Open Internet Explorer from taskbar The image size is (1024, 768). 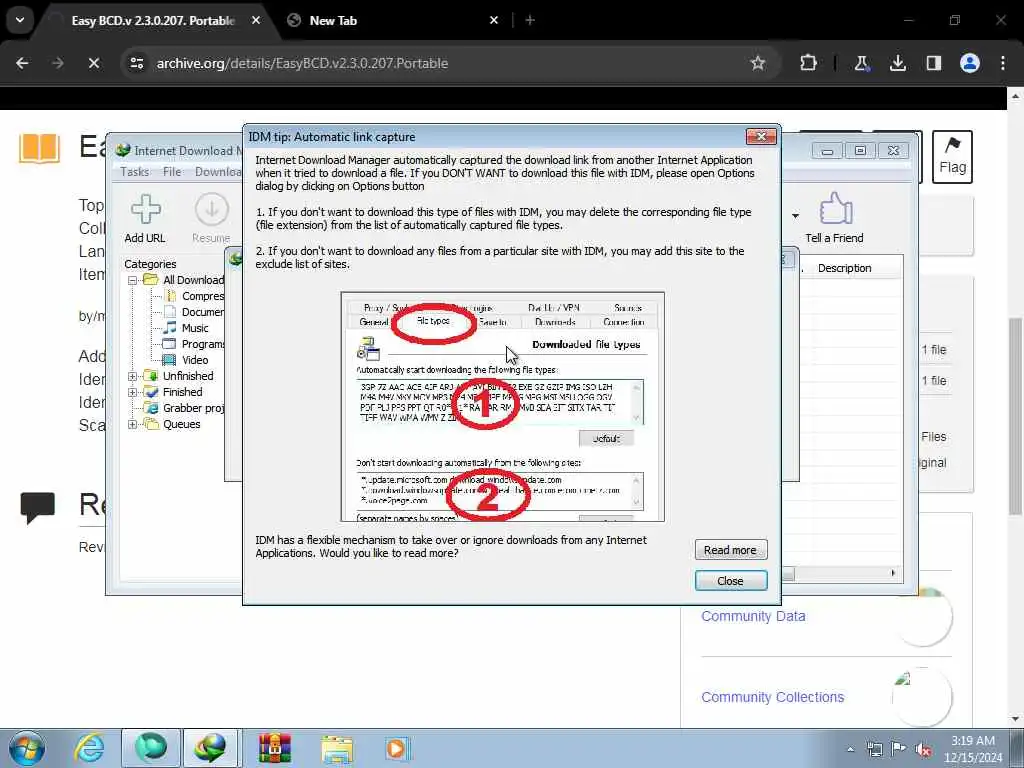click(89, 748)
